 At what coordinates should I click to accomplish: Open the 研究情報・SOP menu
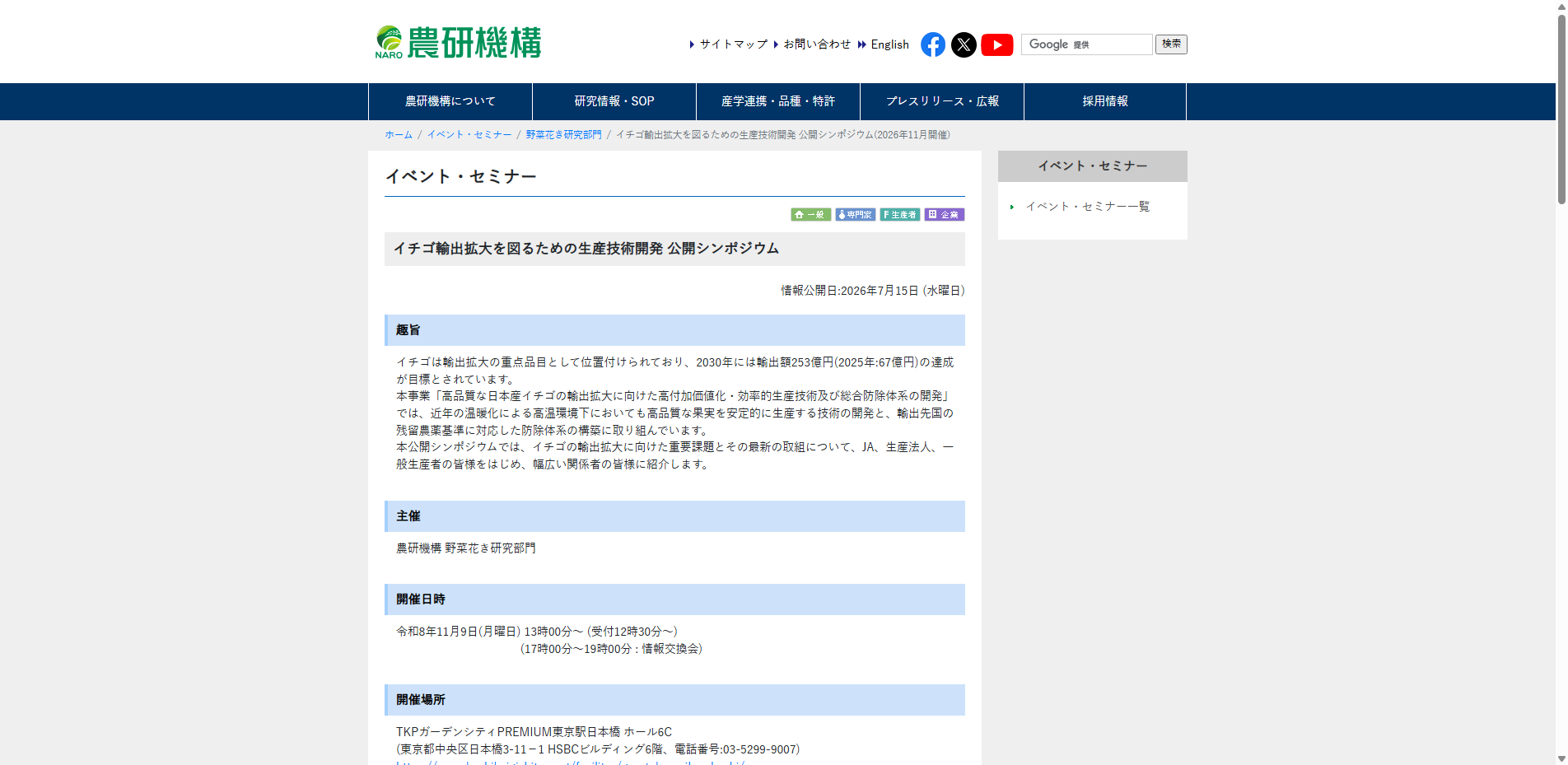pos(614,101)
